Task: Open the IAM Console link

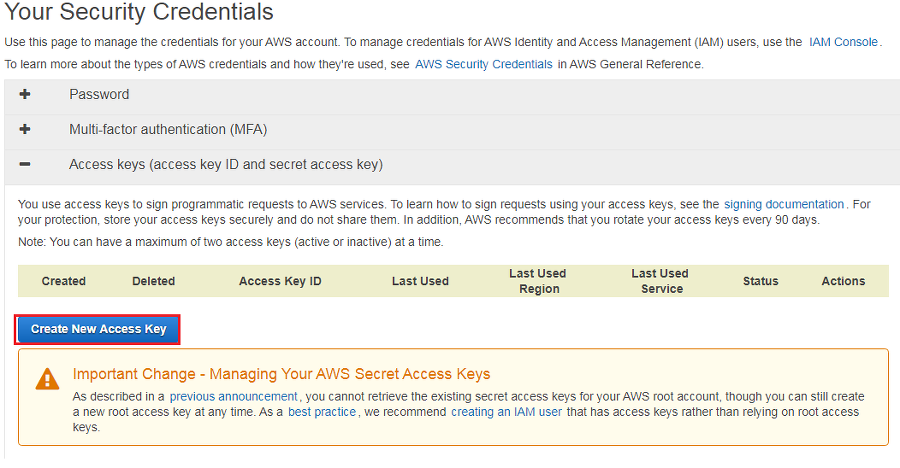Action: click(843, 42)
